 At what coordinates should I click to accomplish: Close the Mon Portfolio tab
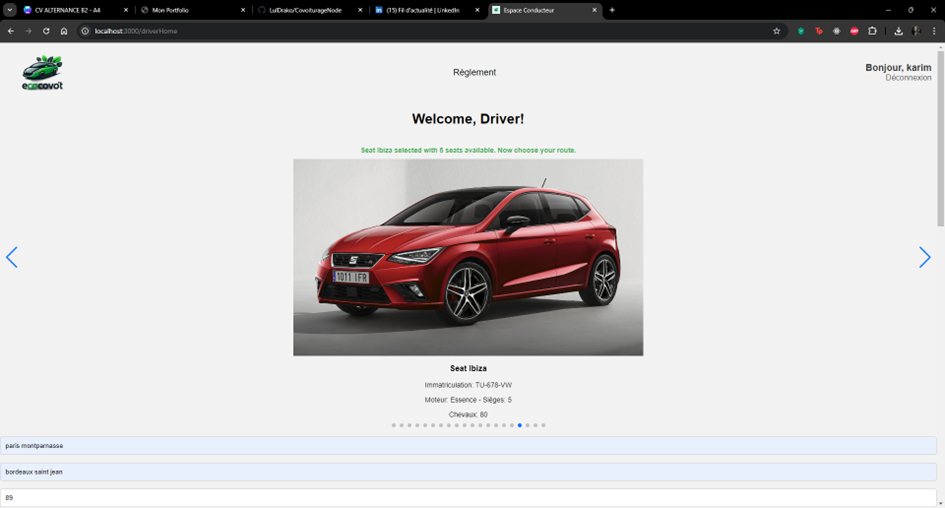[243, 10]
